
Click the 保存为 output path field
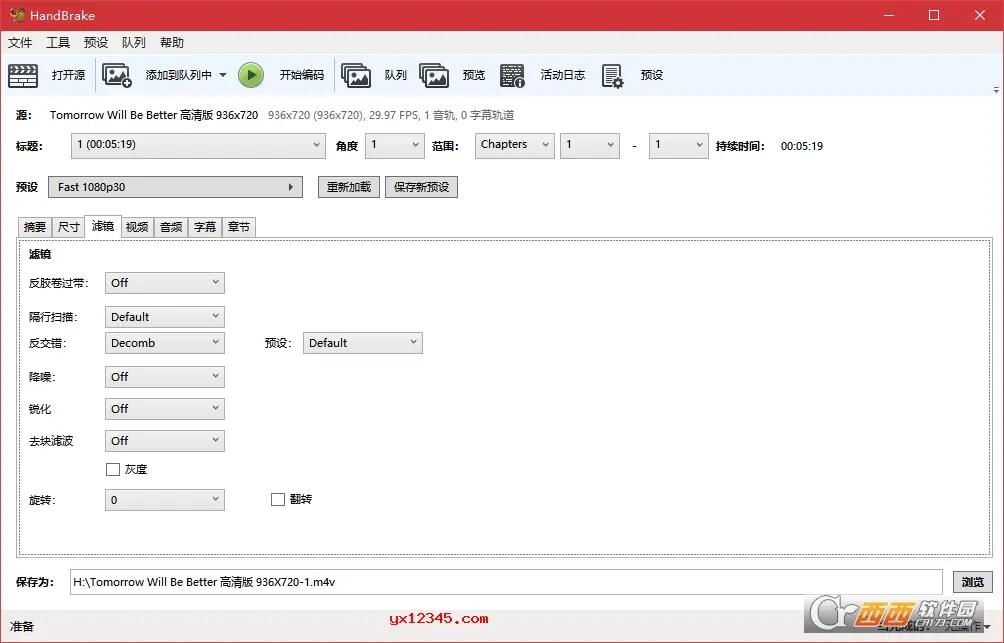point(500,581)
